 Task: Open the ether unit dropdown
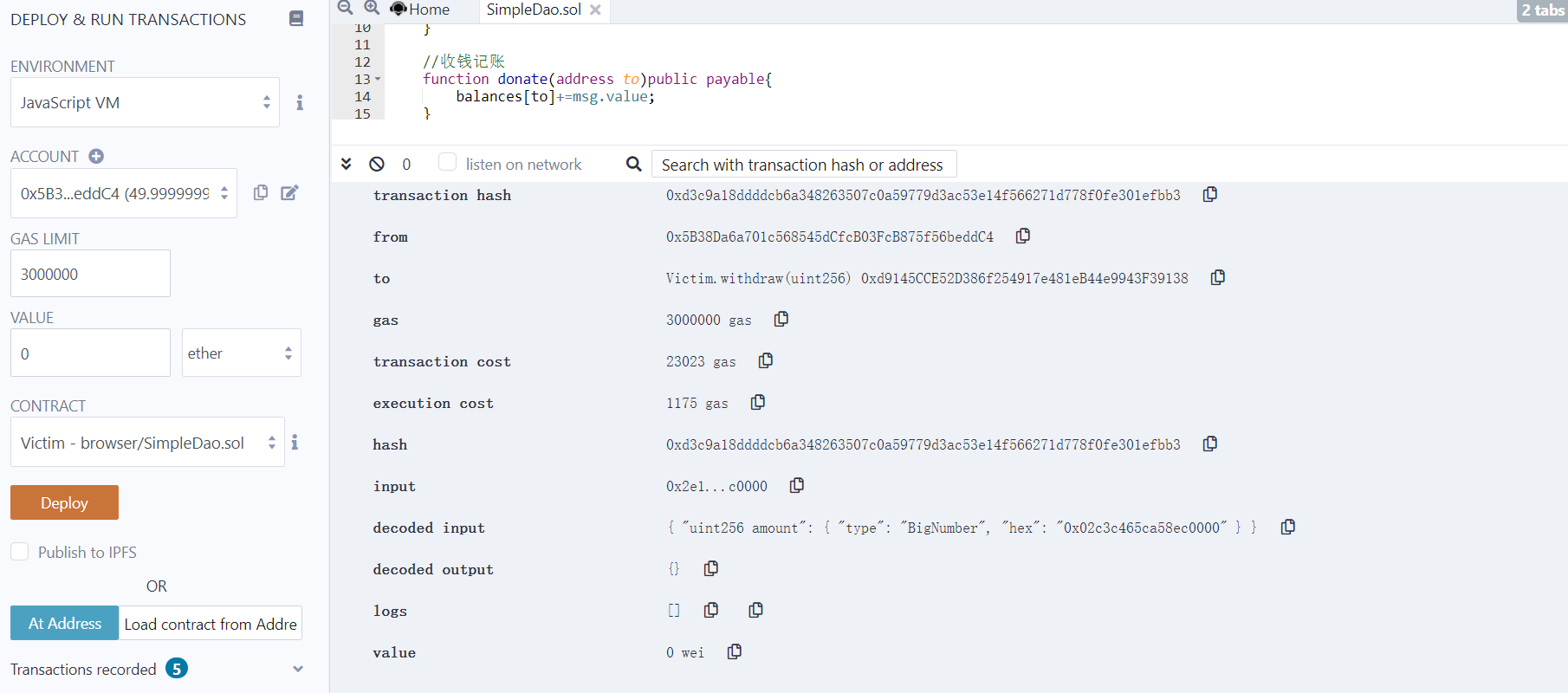tap(241, 353)
